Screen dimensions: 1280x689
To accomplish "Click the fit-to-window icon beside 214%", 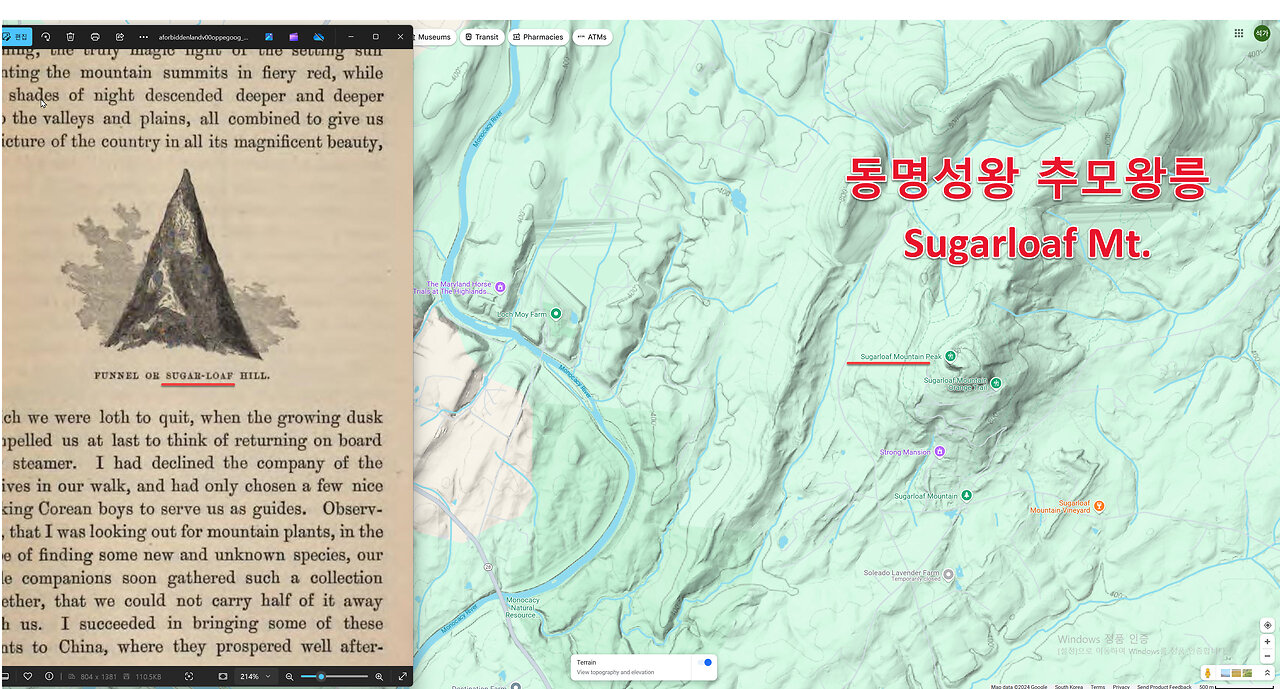I will click(223, 677).
